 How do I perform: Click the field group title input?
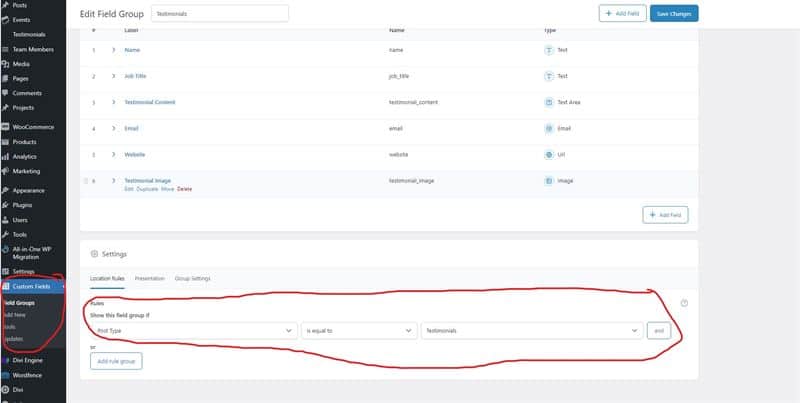coord(220,14)
